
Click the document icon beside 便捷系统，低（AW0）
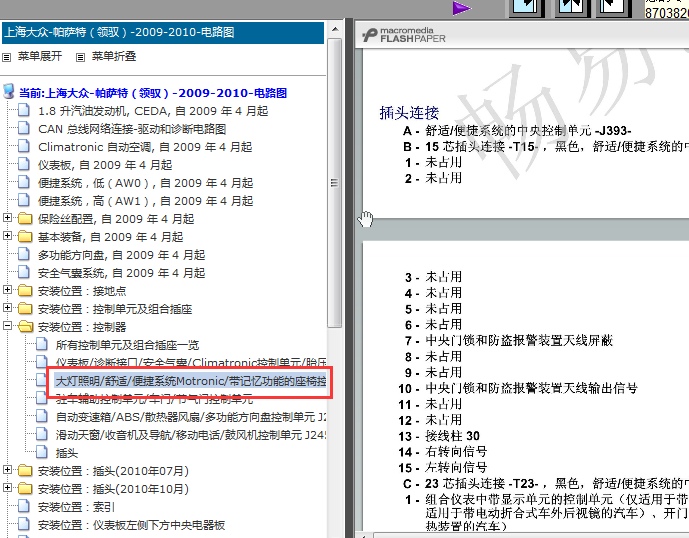(x=24, y=182)
